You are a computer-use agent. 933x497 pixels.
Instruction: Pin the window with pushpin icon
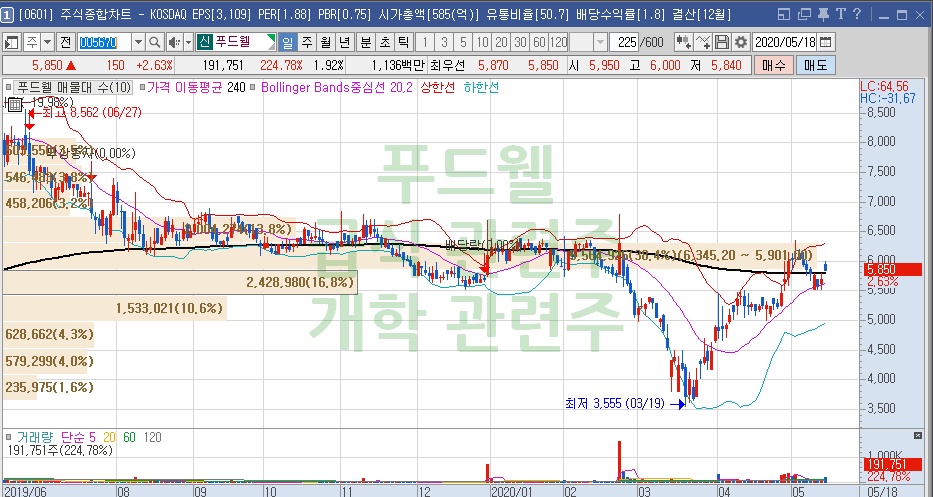tap(823, 14)
